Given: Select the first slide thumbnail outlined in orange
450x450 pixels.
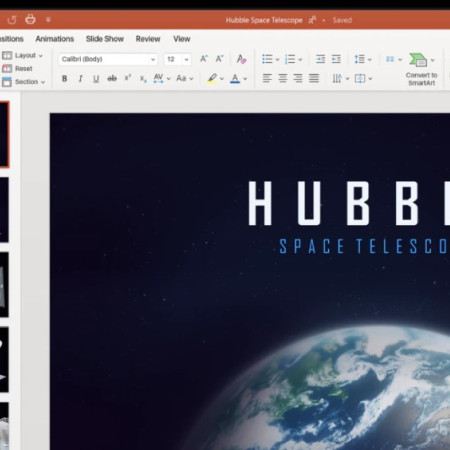Looking at the screenshot, I should point(4,134).
